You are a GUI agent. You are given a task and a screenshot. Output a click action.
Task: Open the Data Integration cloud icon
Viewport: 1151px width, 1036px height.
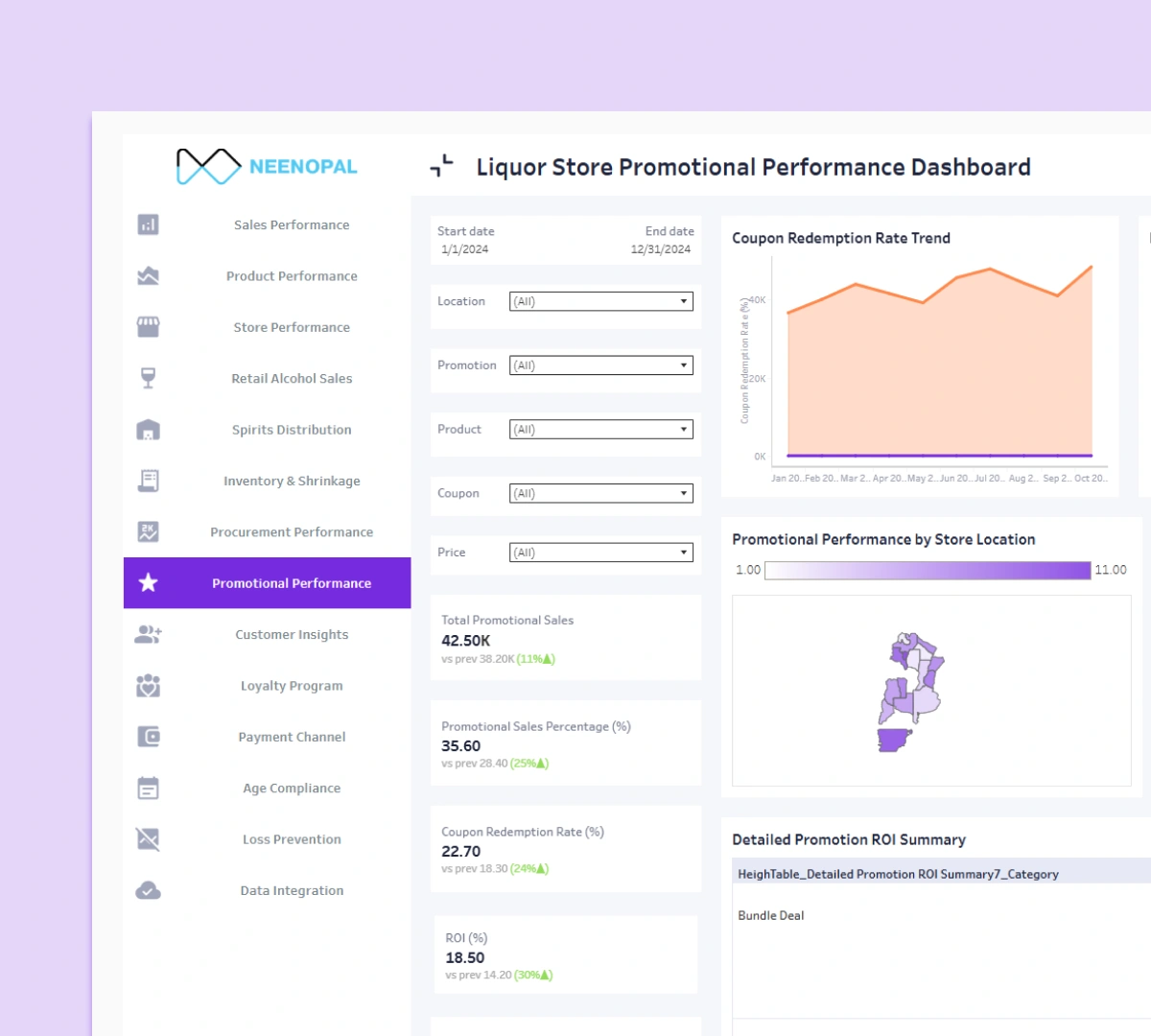pyautogui.click(x=148, y=890)
